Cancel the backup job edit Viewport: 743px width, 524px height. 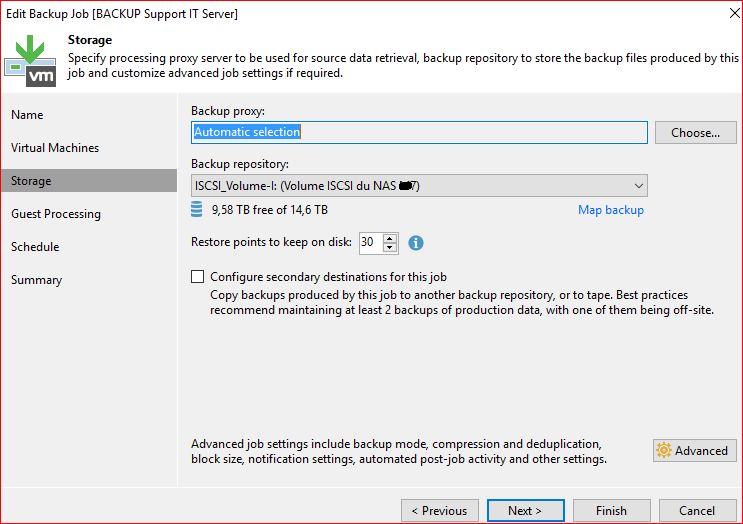pyautogui.click(x=697, y=510)
